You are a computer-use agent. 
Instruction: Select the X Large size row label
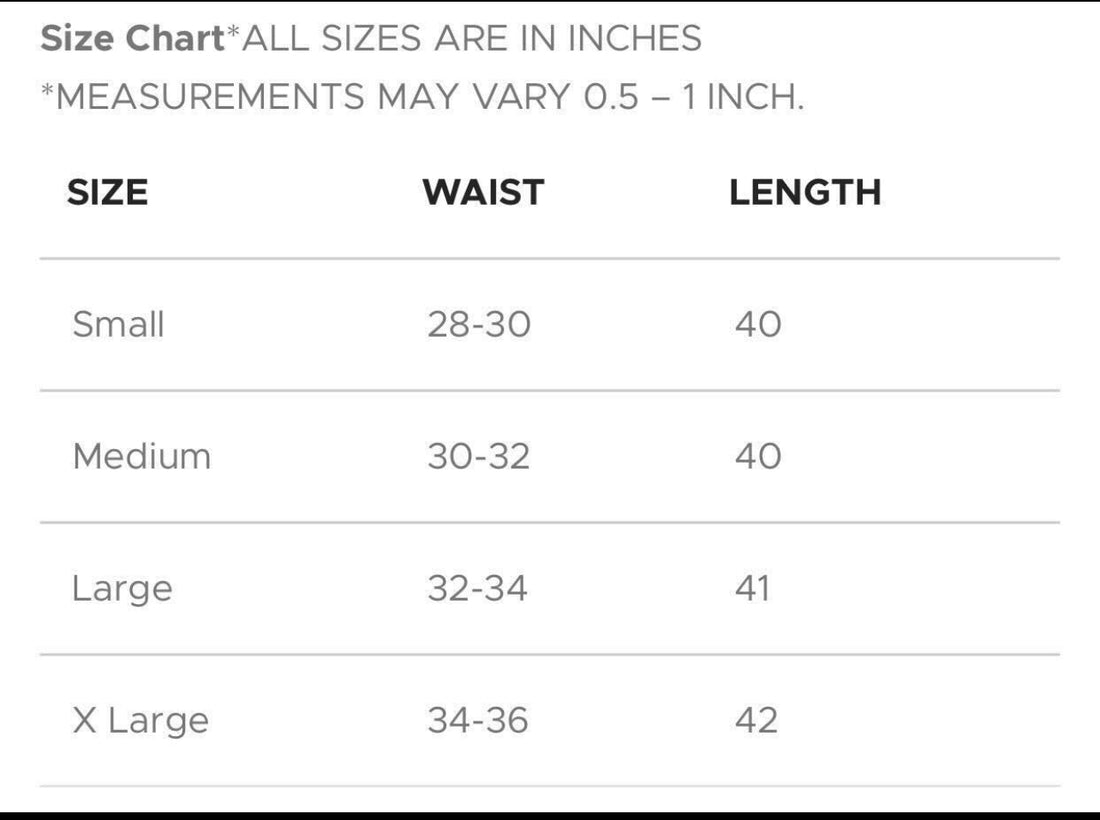tap(140, 720)
